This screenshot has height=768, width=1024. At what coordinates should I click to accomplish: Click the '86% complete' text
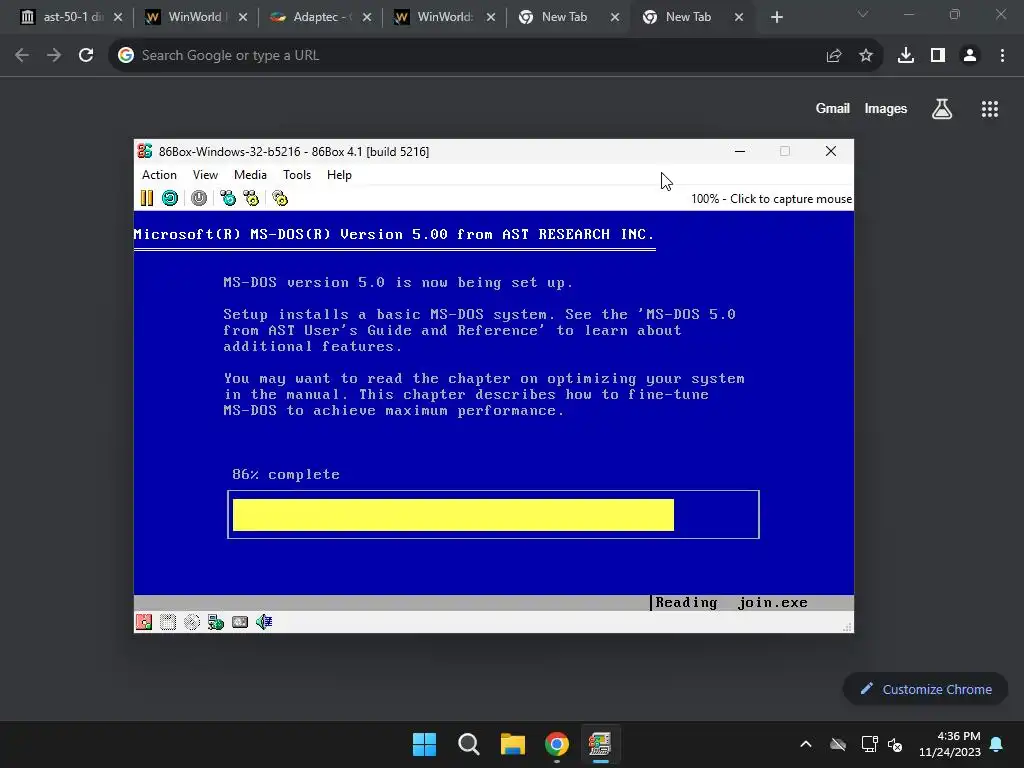coord(286,474)
